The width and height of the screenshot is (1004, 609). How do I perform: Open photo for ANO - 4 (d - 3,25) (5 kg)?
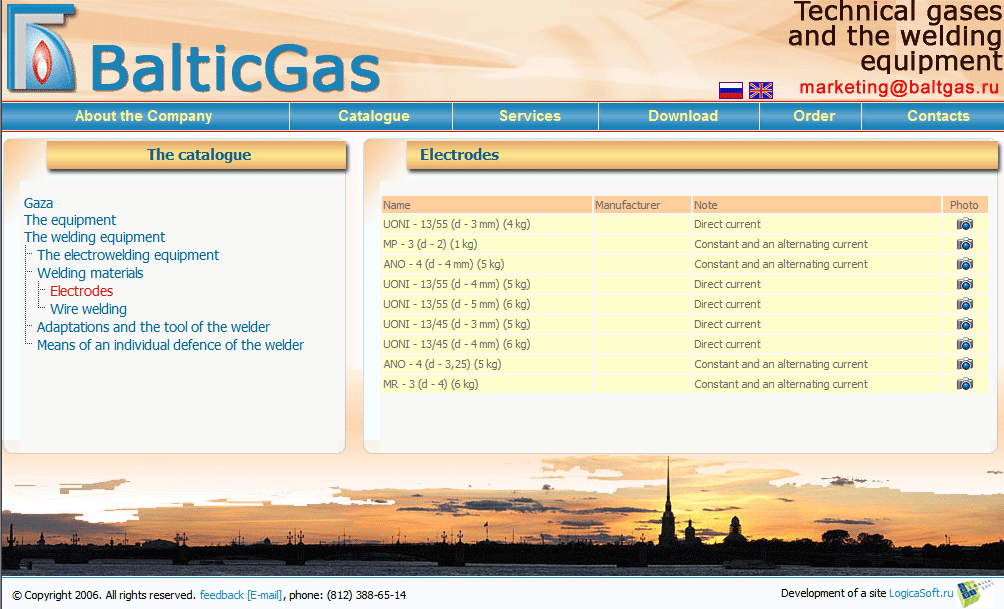click(964, 364)
